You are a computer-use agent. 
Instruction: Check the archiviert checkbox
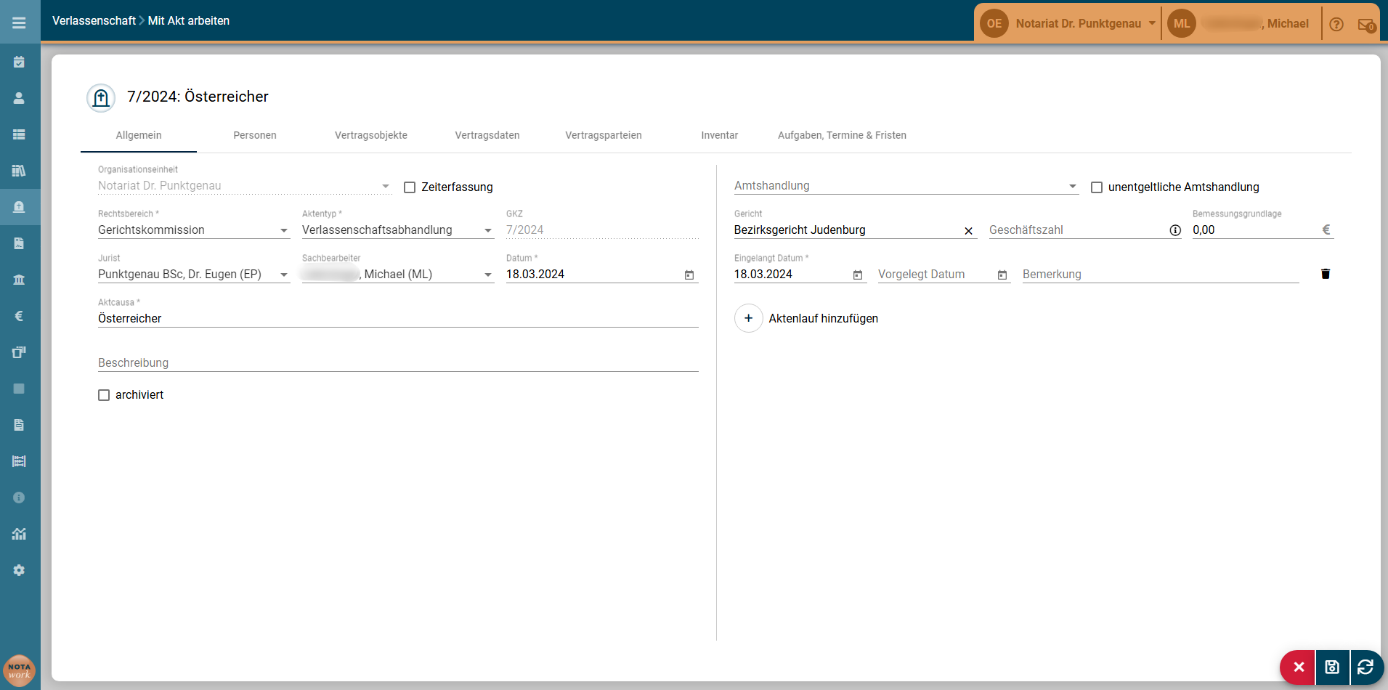(x=104, y=395)
